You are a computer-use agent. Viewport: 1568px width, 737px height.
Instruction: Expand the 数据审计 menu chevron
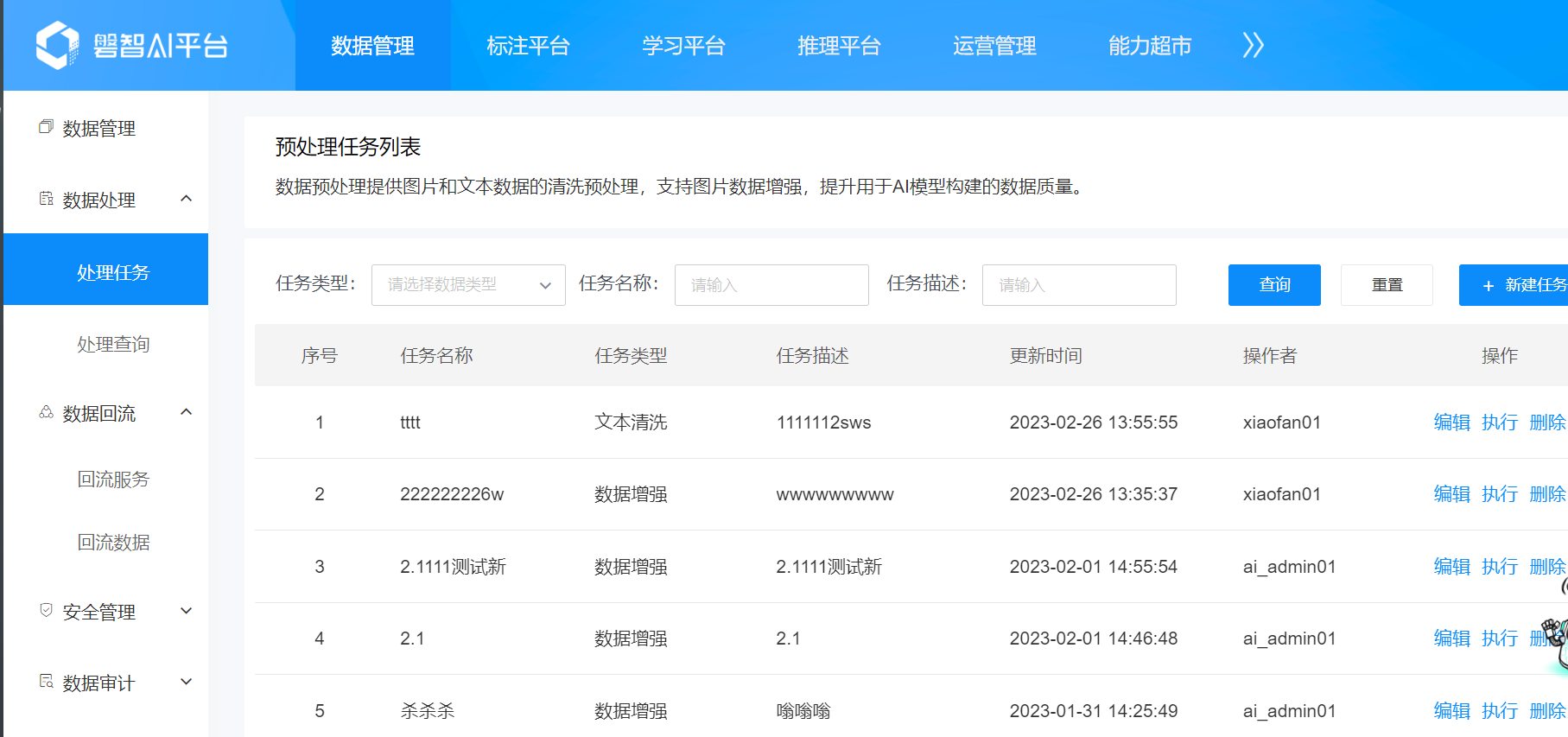tap(186, 682)
